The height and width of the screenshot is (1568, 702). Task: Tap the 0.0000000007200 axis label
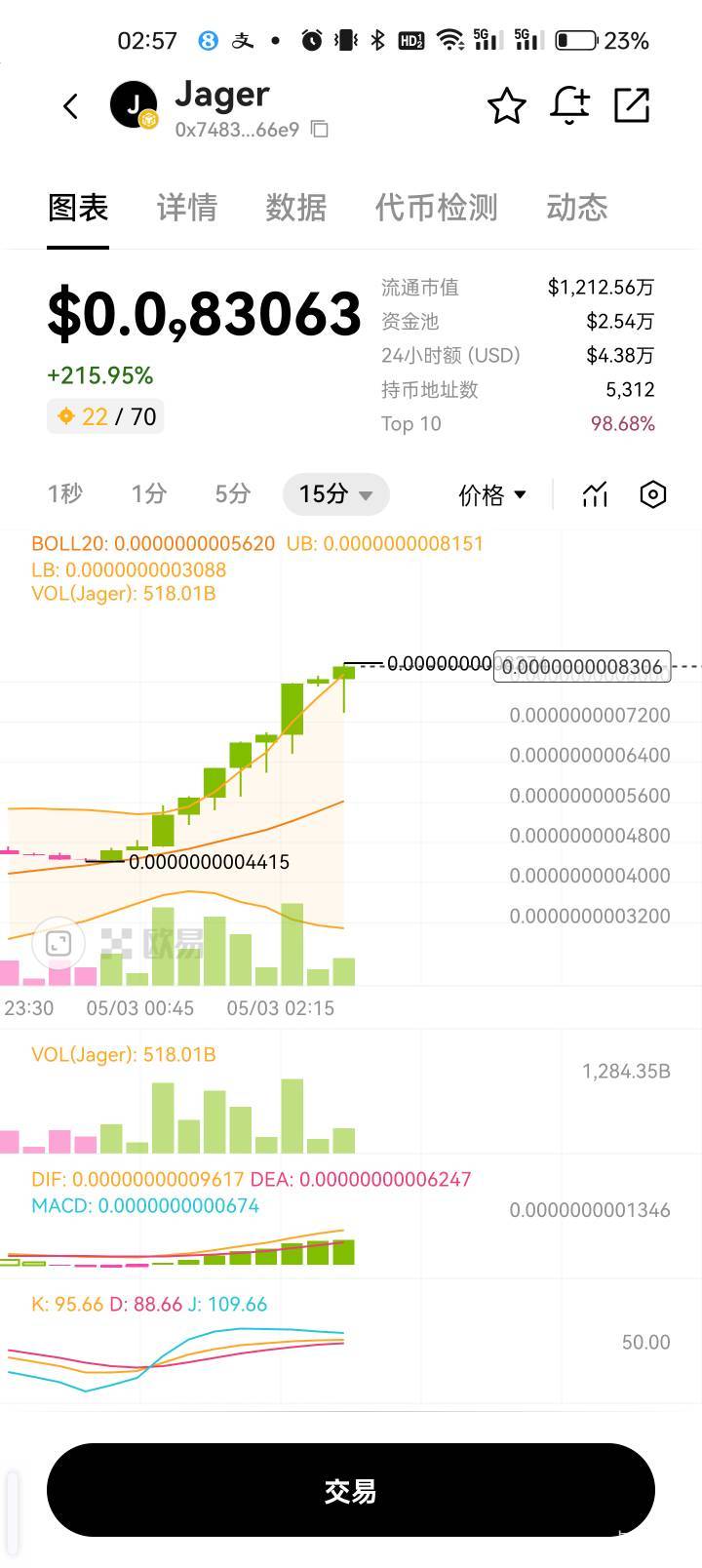coord(590,715)
